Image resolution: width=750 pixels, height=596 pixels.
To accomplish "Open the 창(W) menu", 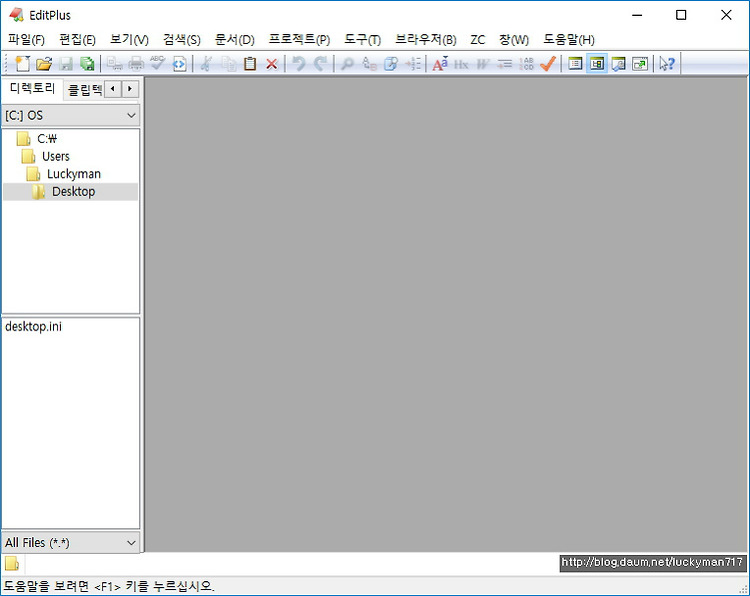I will (514, 39).
